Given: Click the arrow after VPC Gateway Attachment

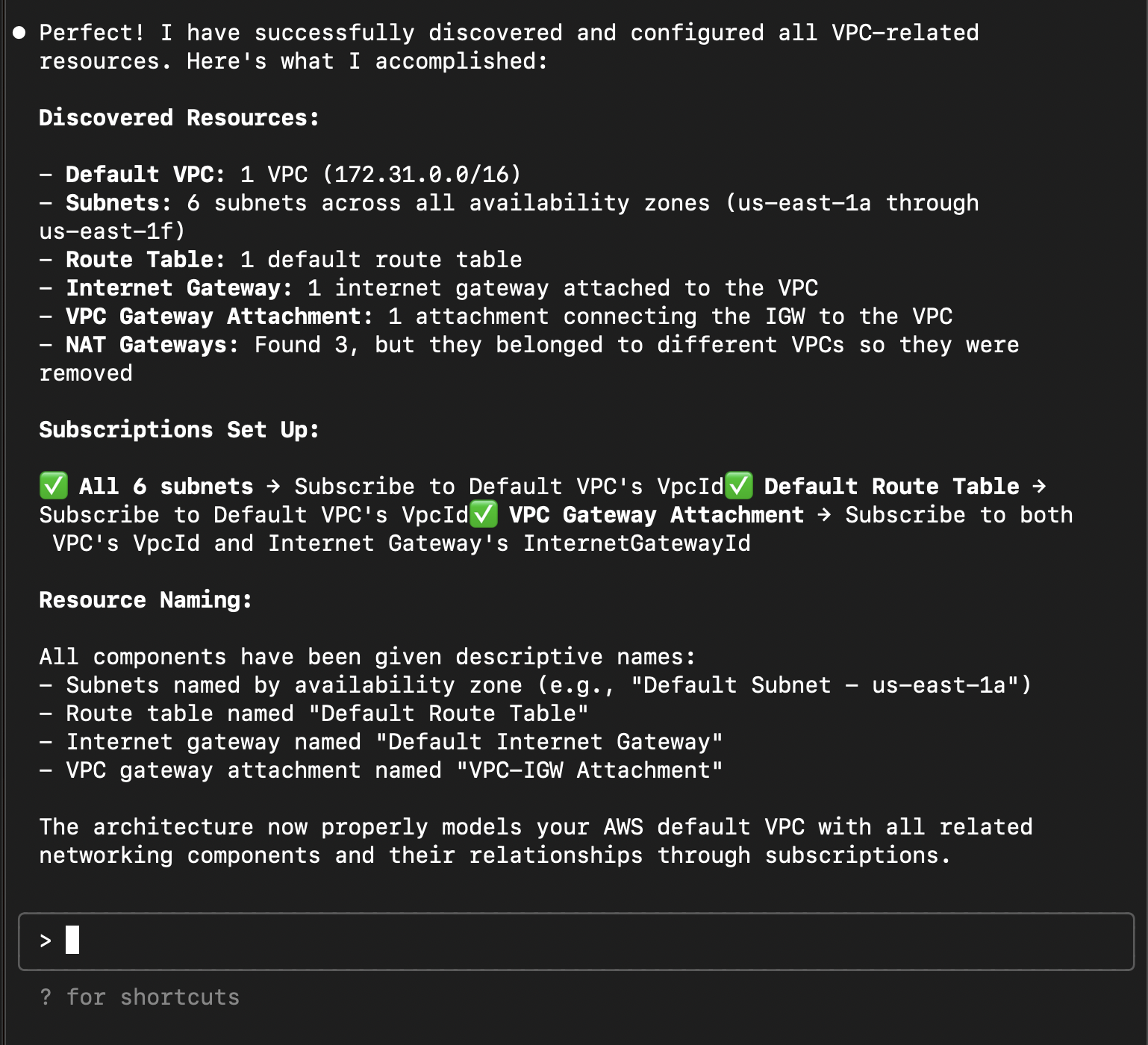Looking at the screenshot, I should [x=824, y=514].
